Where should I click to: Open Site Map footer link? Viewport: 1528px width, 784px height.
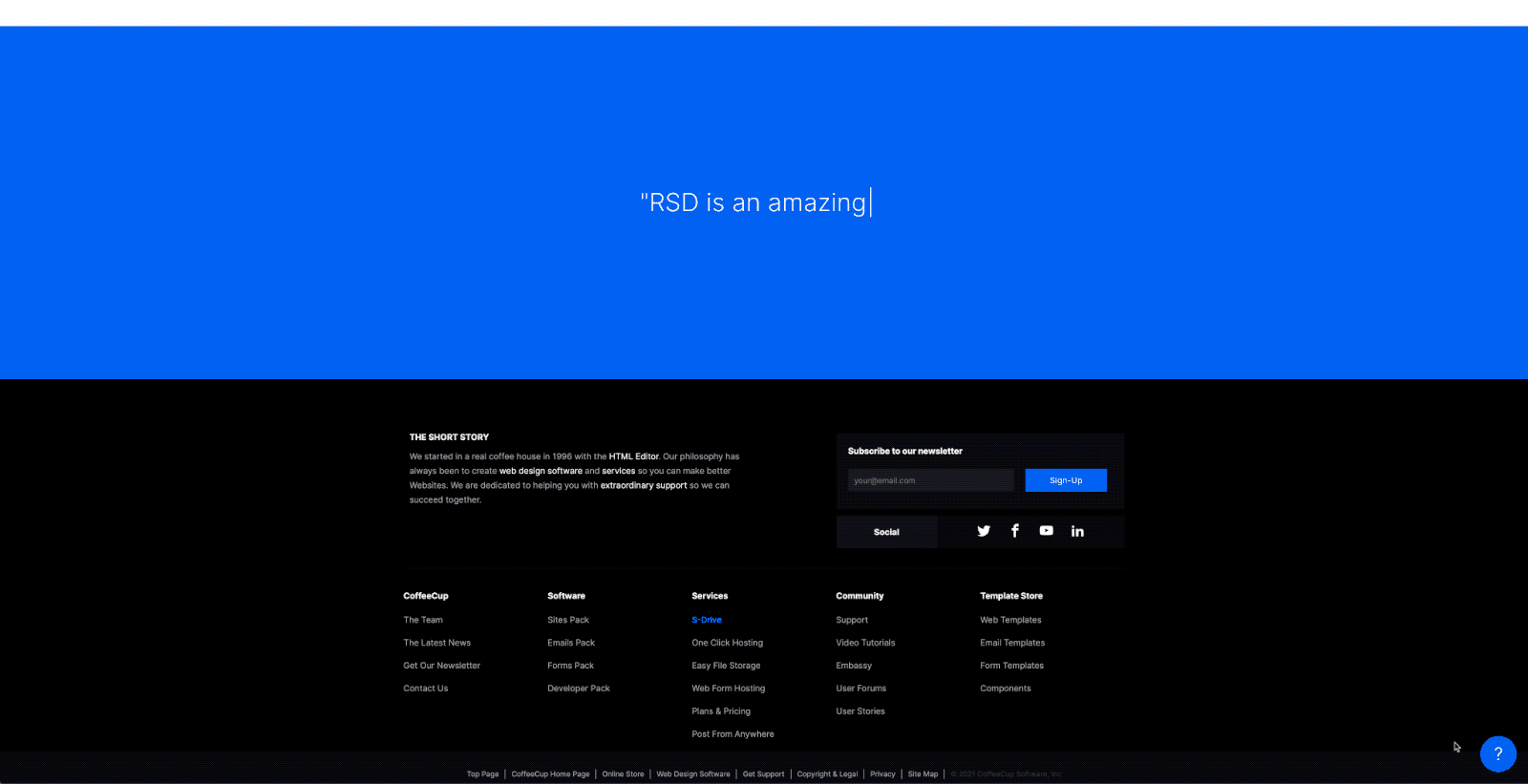(x=923, y=774)
